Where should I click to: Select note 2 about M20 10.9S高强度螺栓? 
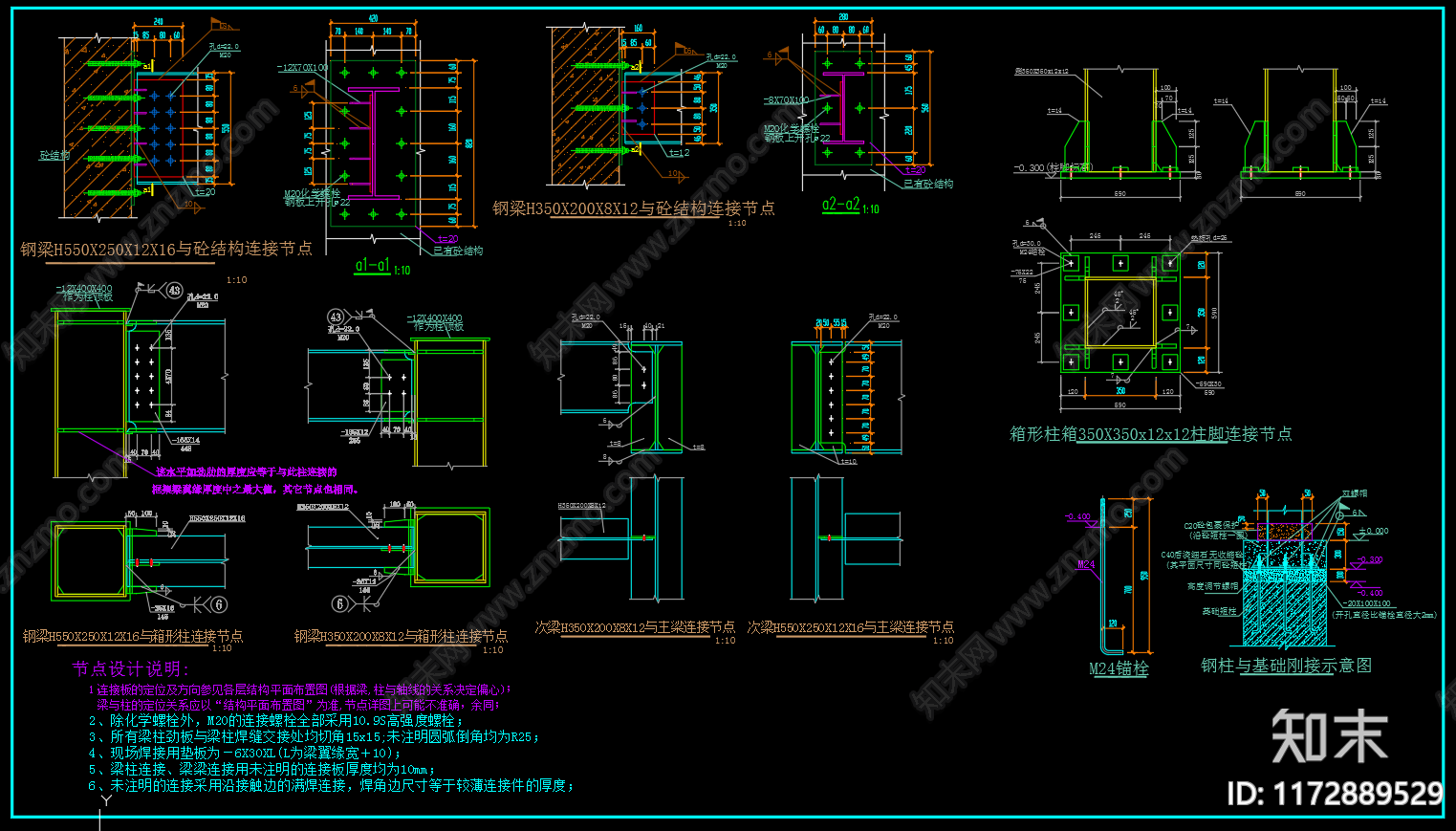point(275,721)
